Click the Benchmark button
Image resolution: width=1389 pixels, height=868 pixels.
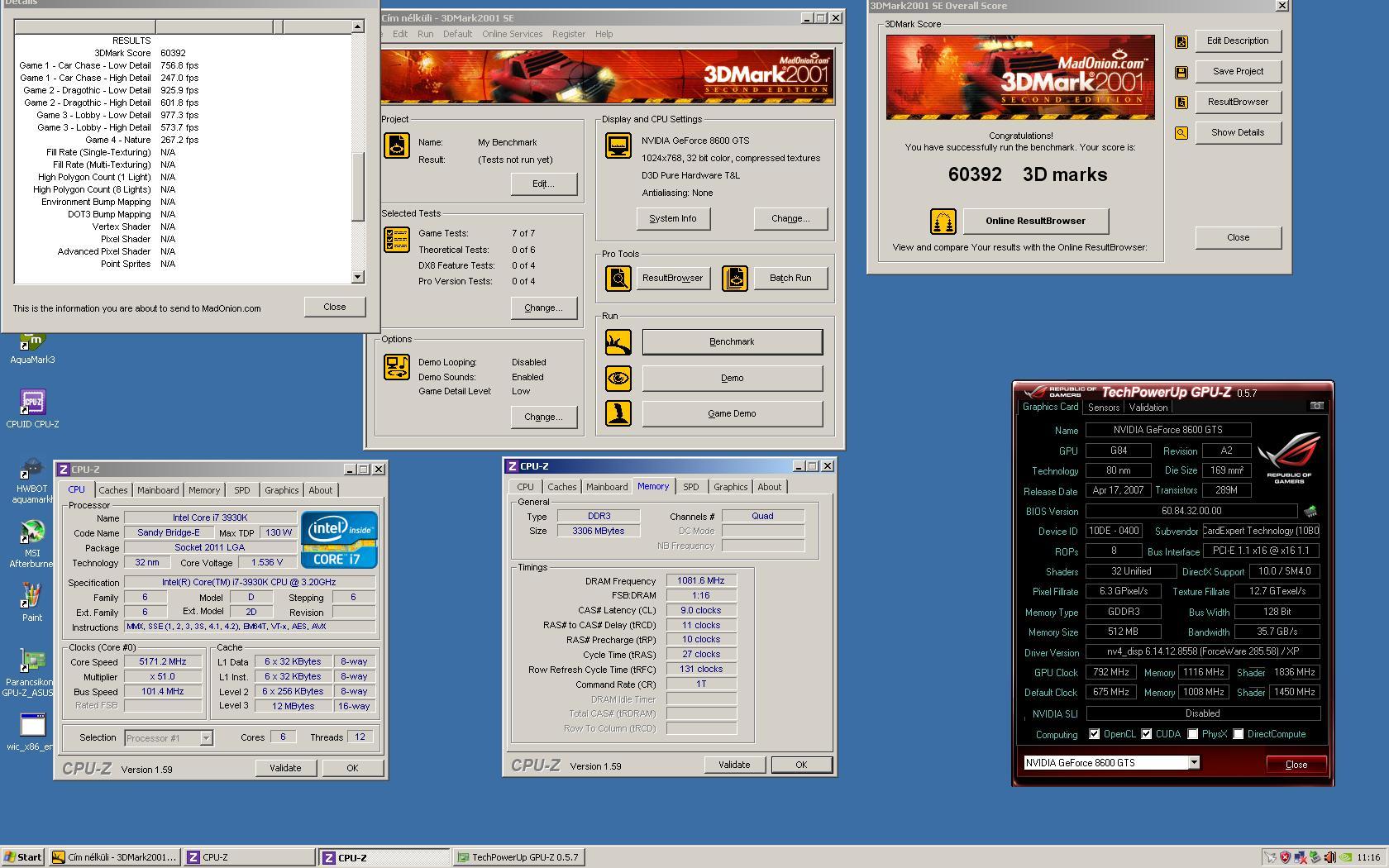pos(732,342)
